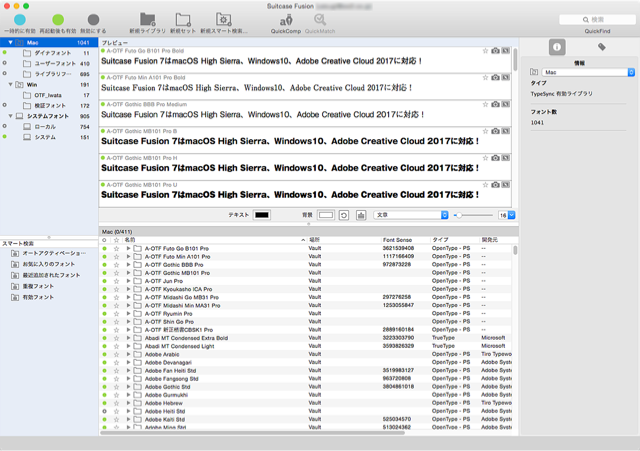Toggle favorite star for Adobe Arabic
Image resolution: width=640 pixels, height=451 pixels.
coord(116,354)
